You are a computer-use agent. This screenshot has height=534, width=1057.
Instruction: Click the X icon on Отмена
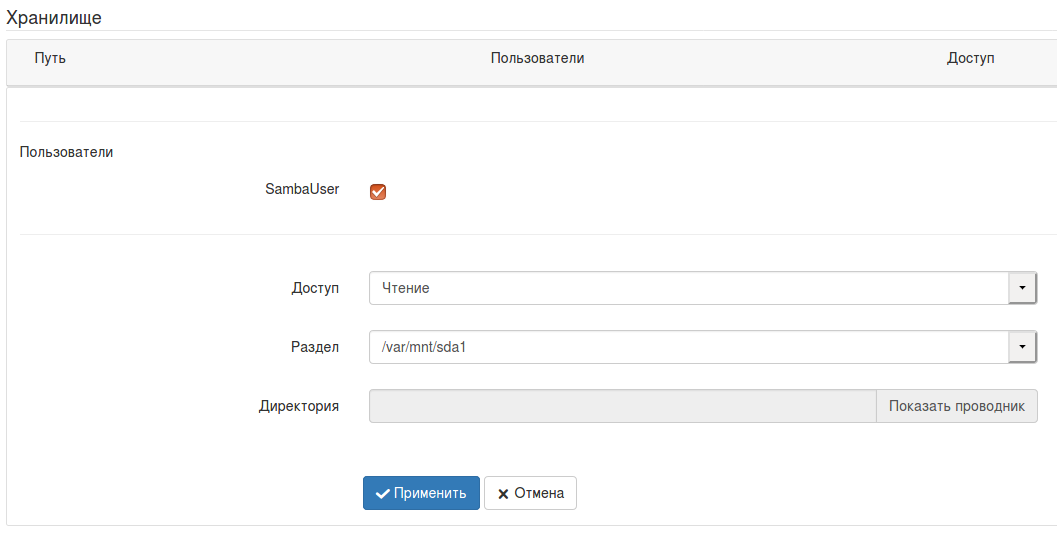tap(503, 493)
